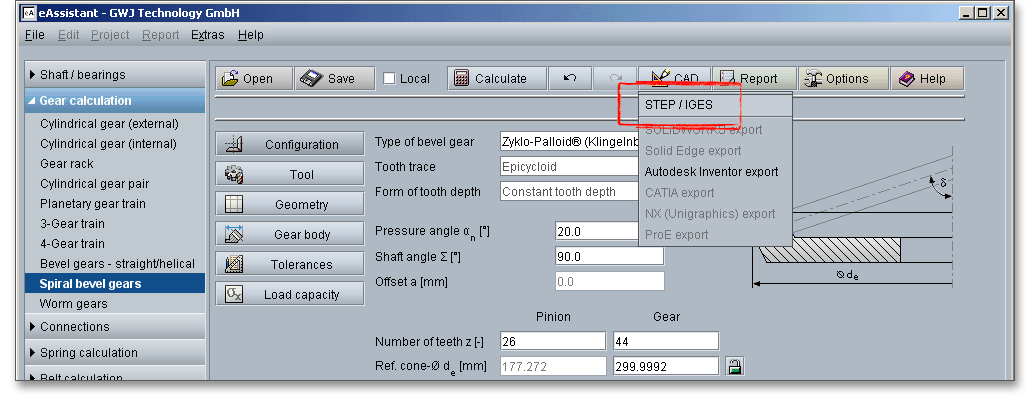Toggle the Local checkbox
This screenshot has width=1030, height=397.
click(x=390, y=79)
